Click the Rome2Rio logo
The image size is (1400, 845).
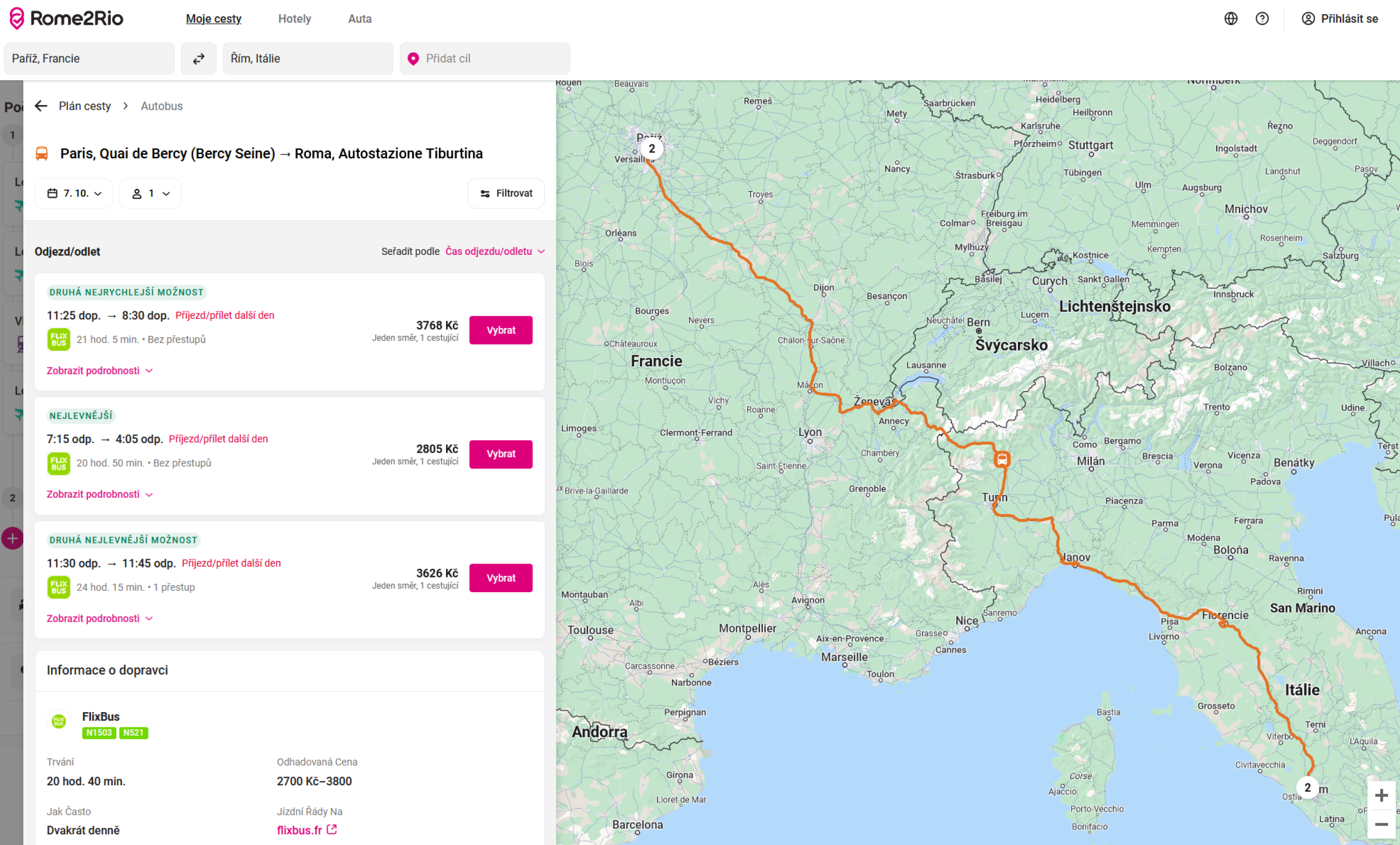(x=67, y=19)
